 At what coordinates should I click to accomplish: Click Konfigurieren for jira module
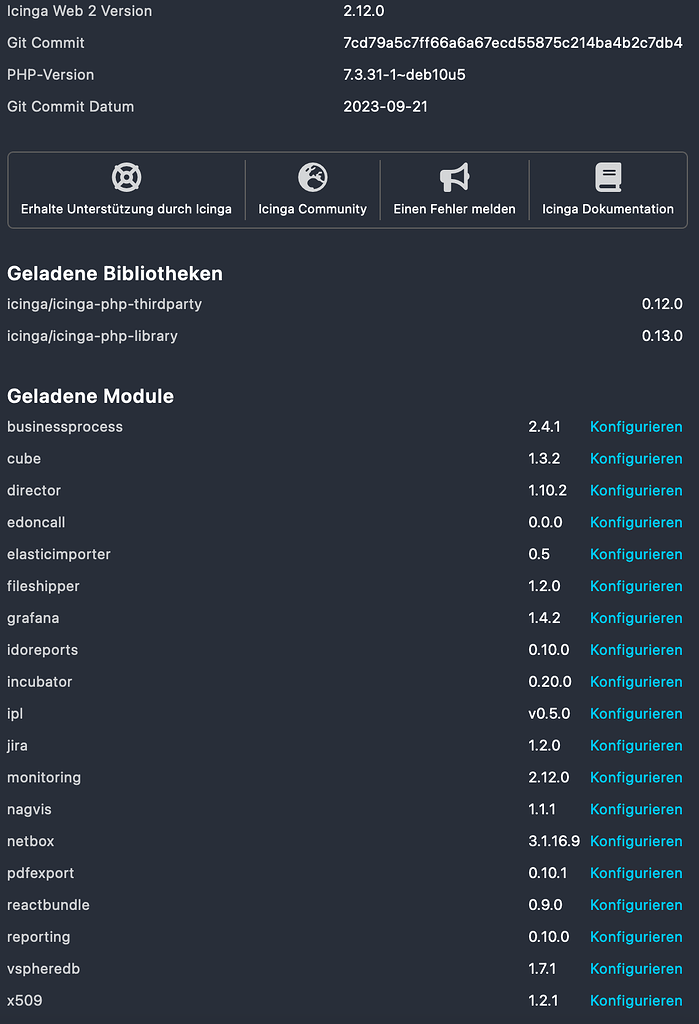pyautogui.click(x=636, y=745)
